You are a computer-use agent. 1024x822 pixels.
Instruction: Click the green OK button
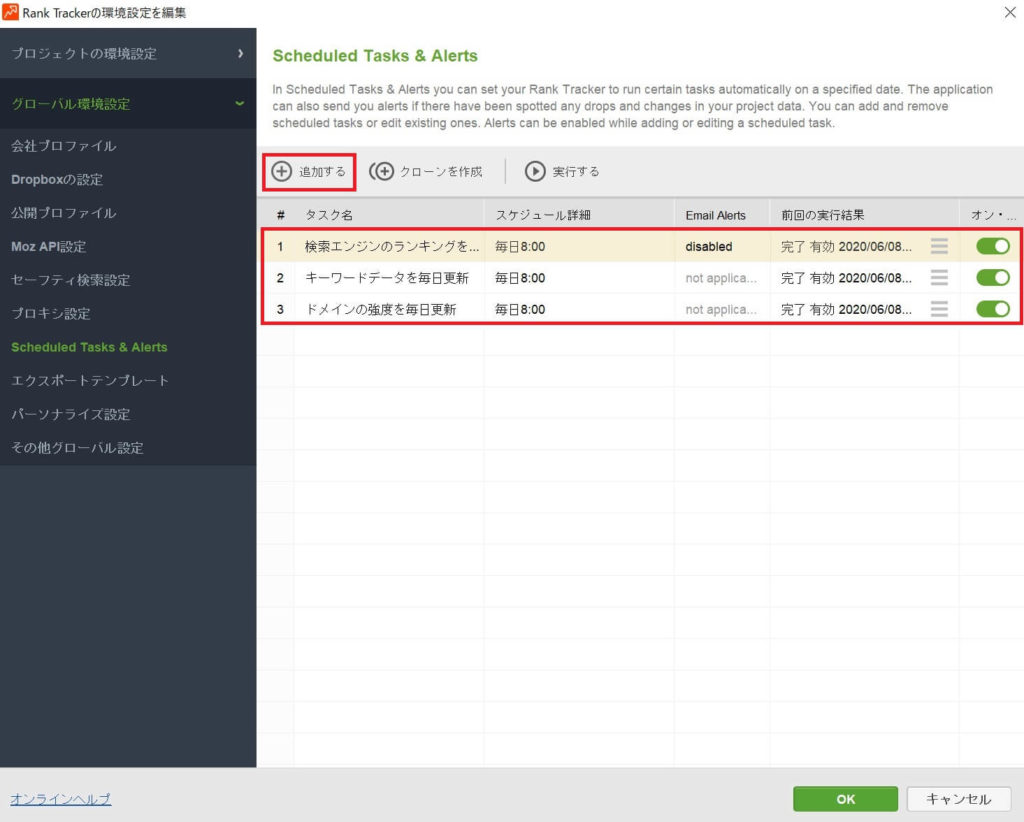pos(845,799)
